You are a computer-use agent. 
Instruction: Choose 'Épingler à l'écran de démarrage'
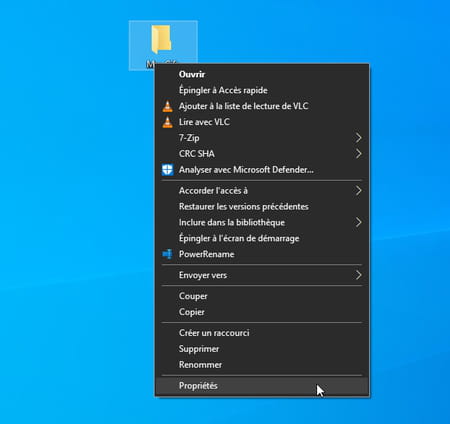[x=262, y=238]
